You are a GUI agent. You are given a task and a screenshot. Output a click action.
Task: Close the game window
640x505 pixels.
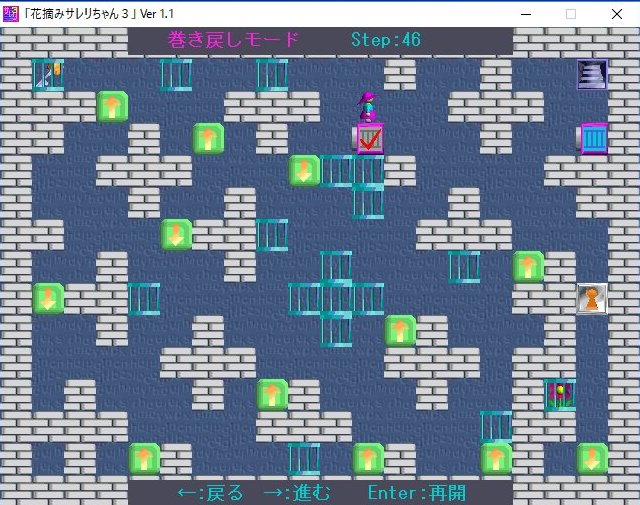tap(617, 13)
